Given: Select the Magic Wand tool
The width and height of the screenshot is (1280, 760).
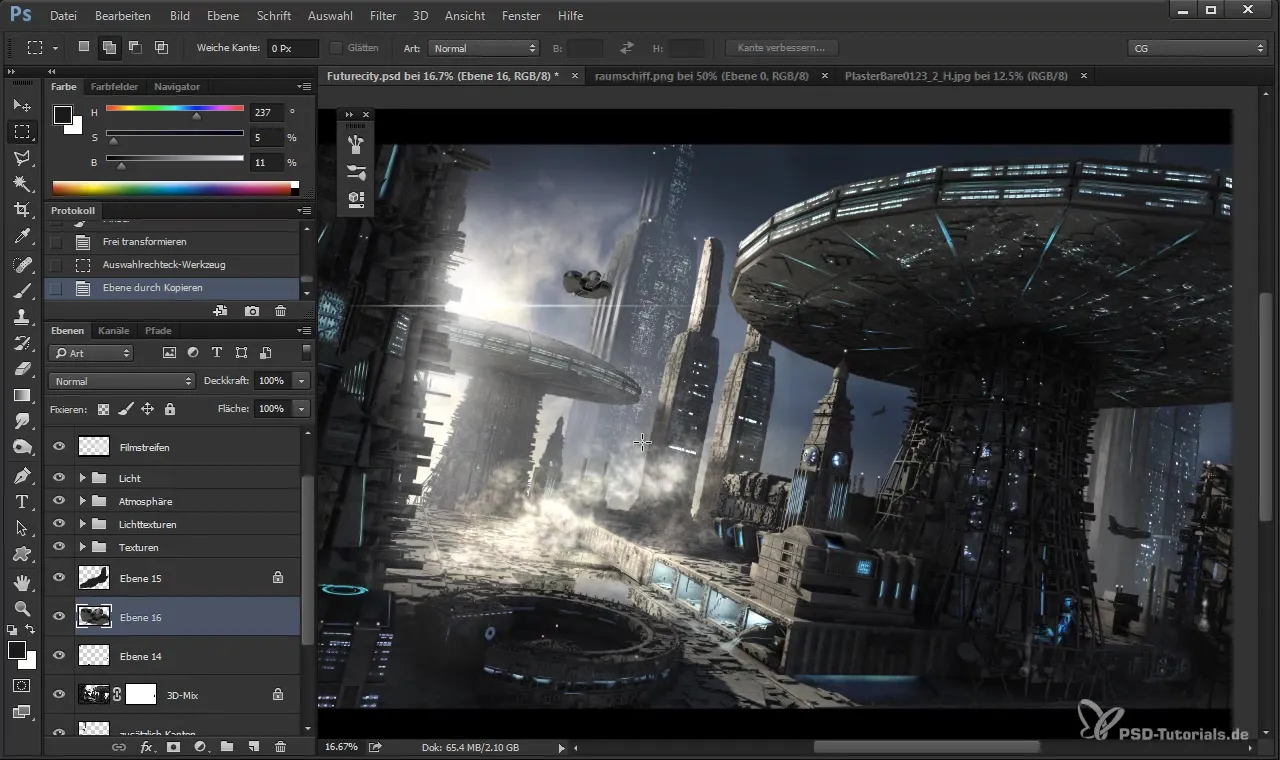Looking at the screenshot, I should pos(22,184).
